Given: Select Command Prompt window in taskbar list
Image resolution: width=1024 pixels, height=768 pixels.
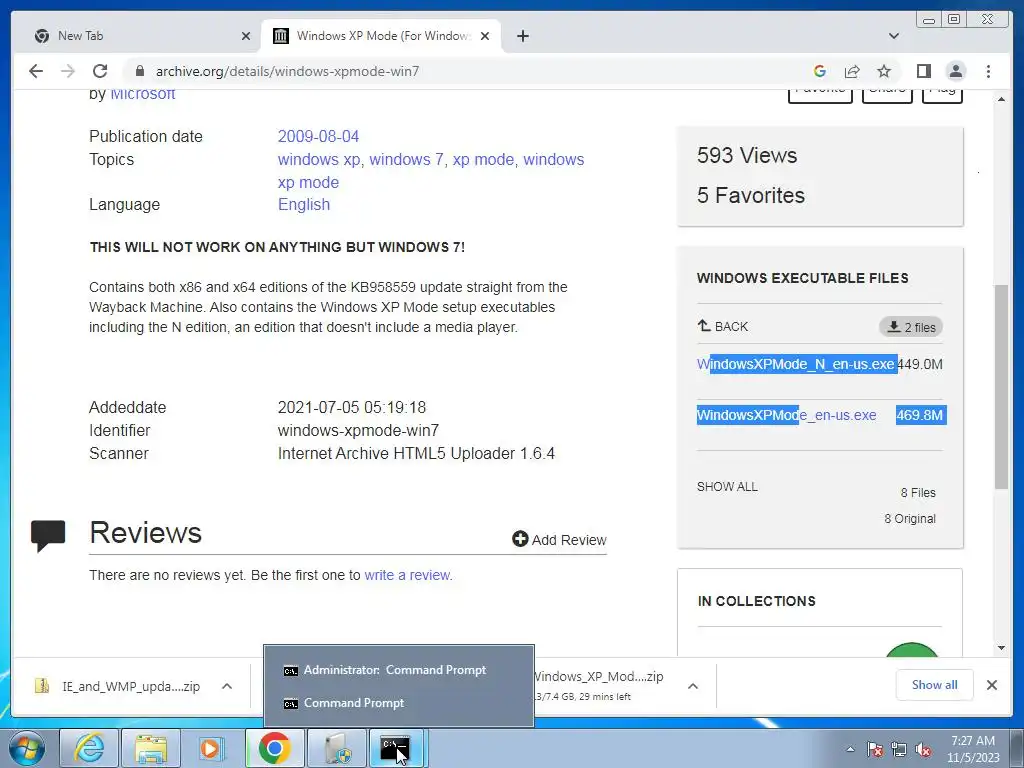Looking at the screenshot, I should [398, 703].
